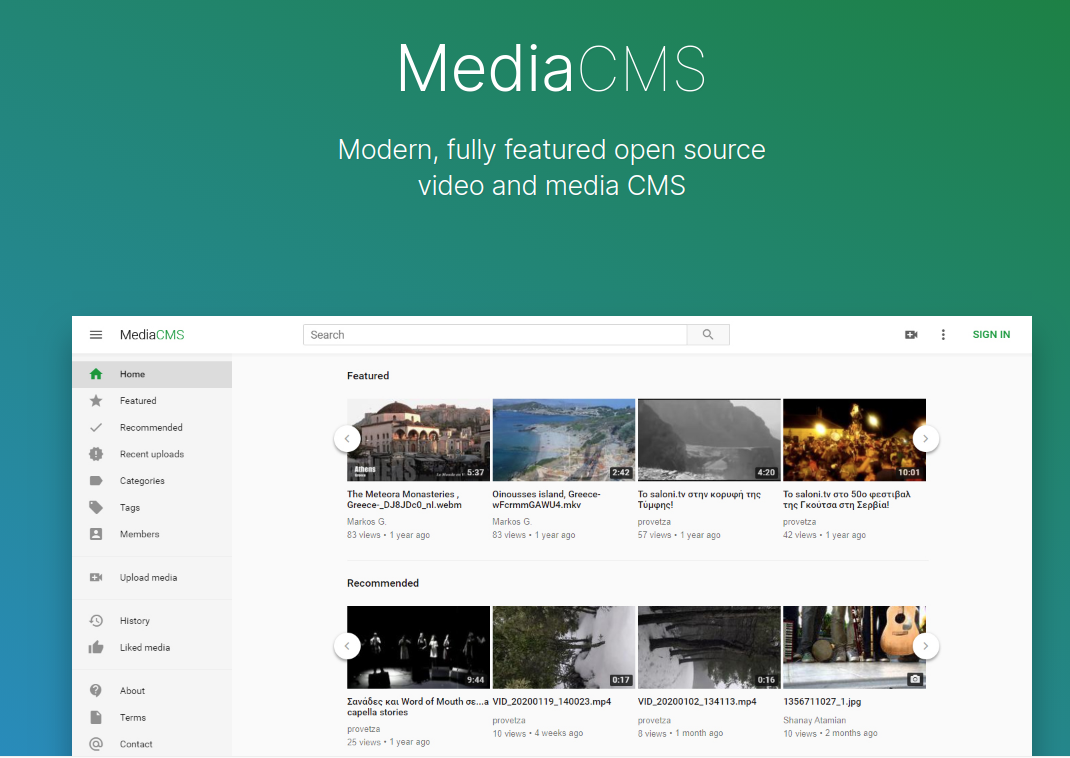Open Categories sidebar item
Viewport: 1070px width, 758px height.
click(x=152, y=481)
